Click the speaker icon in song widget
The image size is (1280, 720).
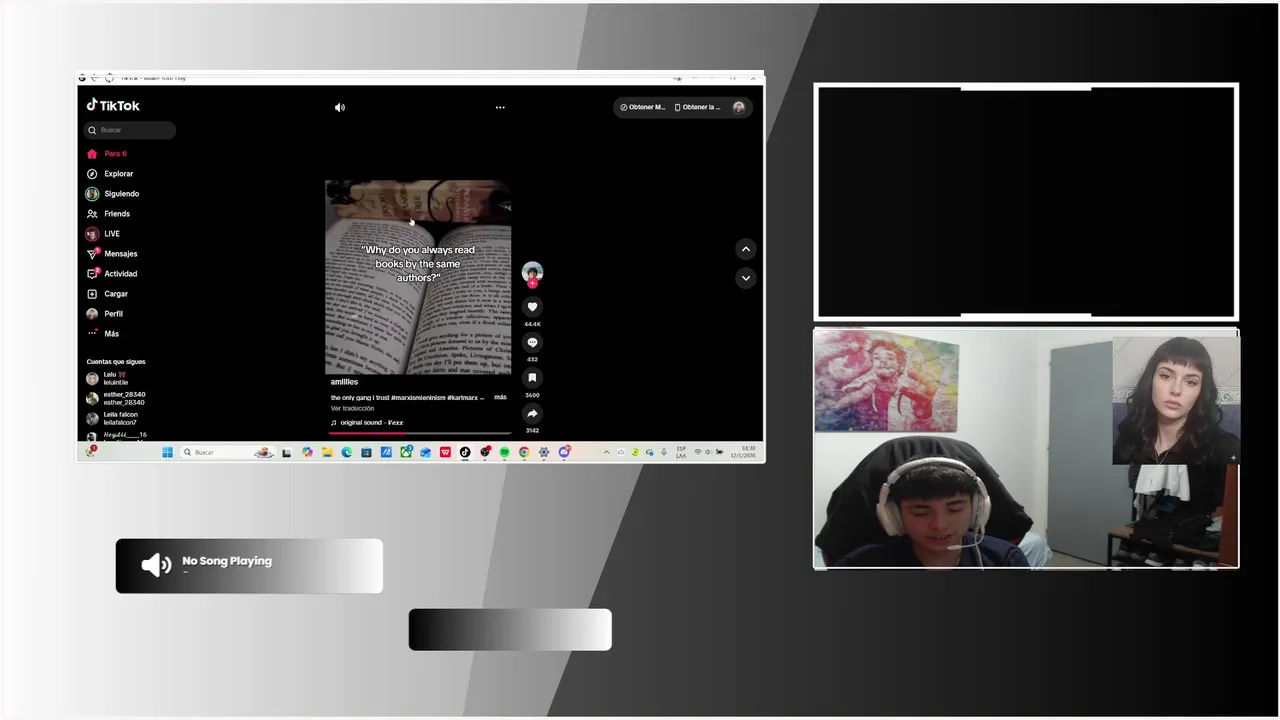pyautogui.click(x=156, y=565)
